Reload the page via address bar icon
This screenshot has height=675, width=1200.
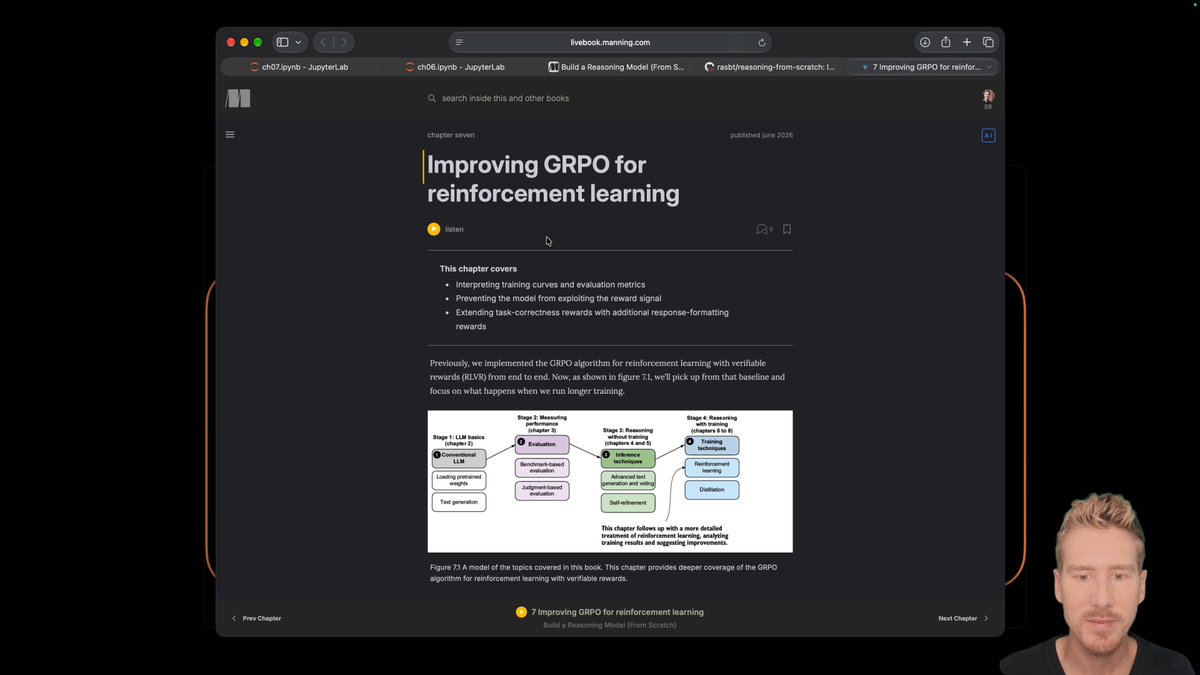(762, 42)
